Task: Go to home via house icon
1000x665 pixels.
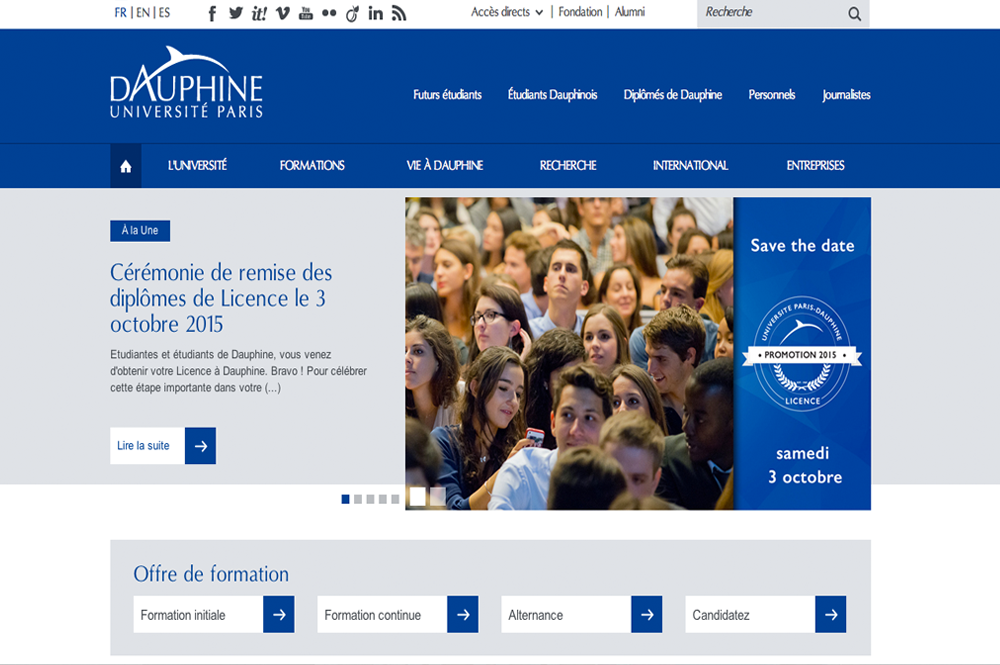Action: click(126, 166)
